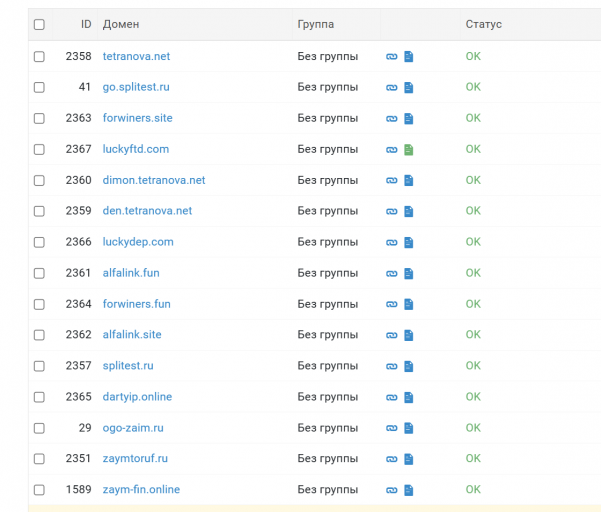Click the Группа column header

316,24
